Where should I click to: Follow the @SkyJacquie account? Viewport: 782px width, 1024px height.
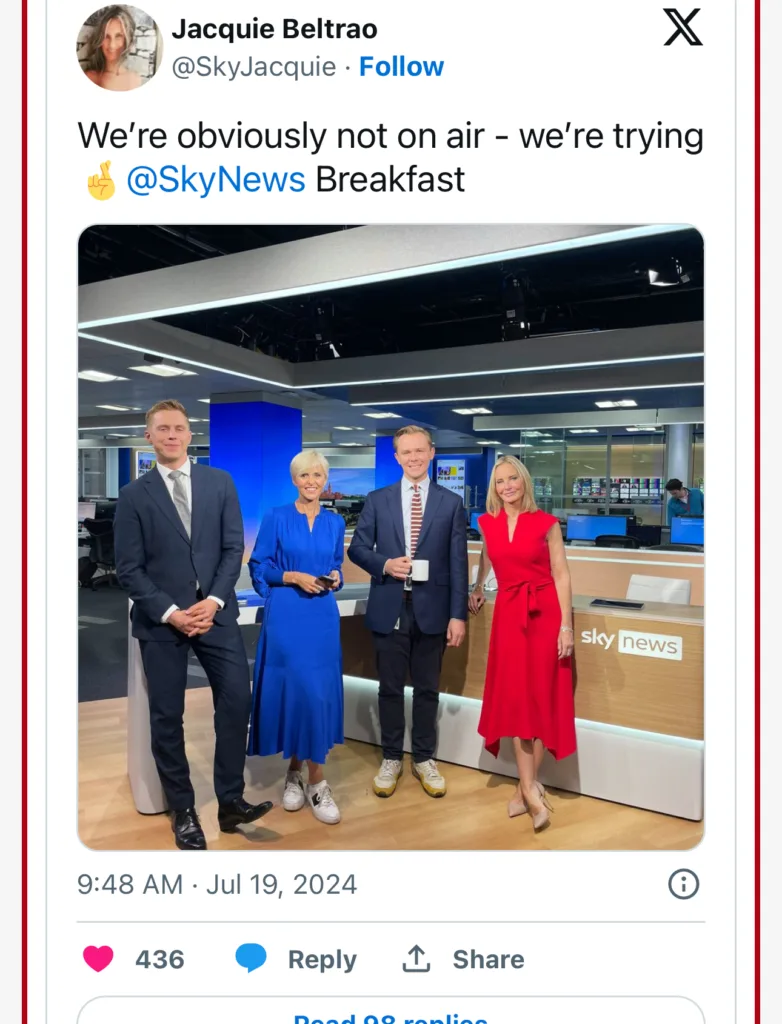point(401,67)
